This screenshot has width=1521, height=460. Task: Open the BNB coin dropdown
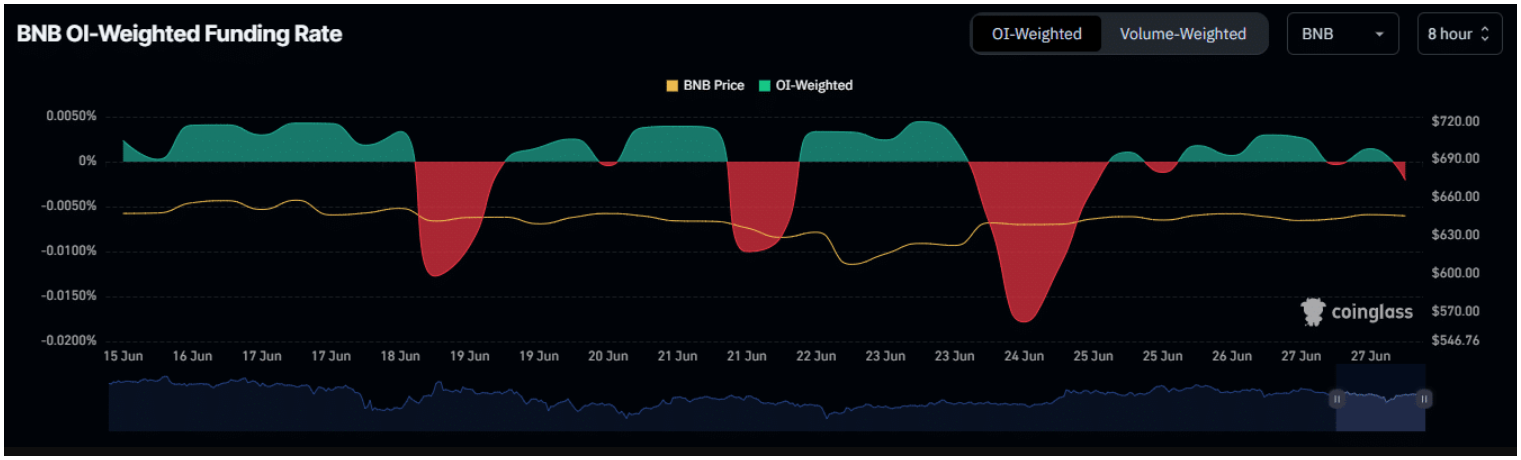click(x=1342, y=34)
